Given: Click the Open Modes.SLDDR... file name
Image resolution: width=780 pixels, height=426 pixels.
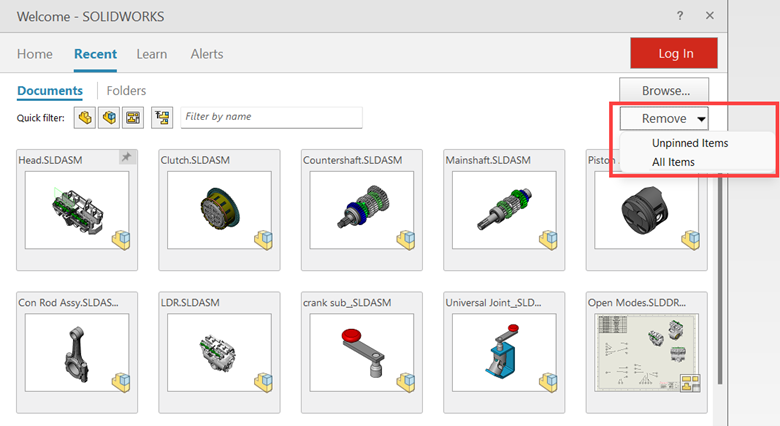Looking at the screenshot, I should pyautogui.click(x=637, y=303).
